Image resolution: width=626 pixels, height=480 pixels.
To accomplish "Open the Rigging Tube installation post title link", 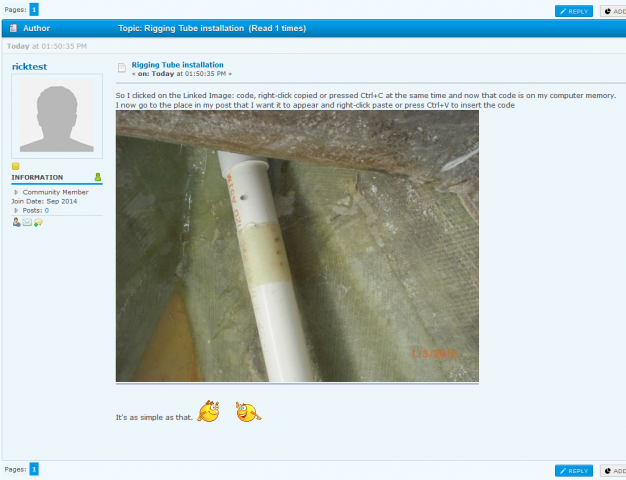I will tap(178, 65).
